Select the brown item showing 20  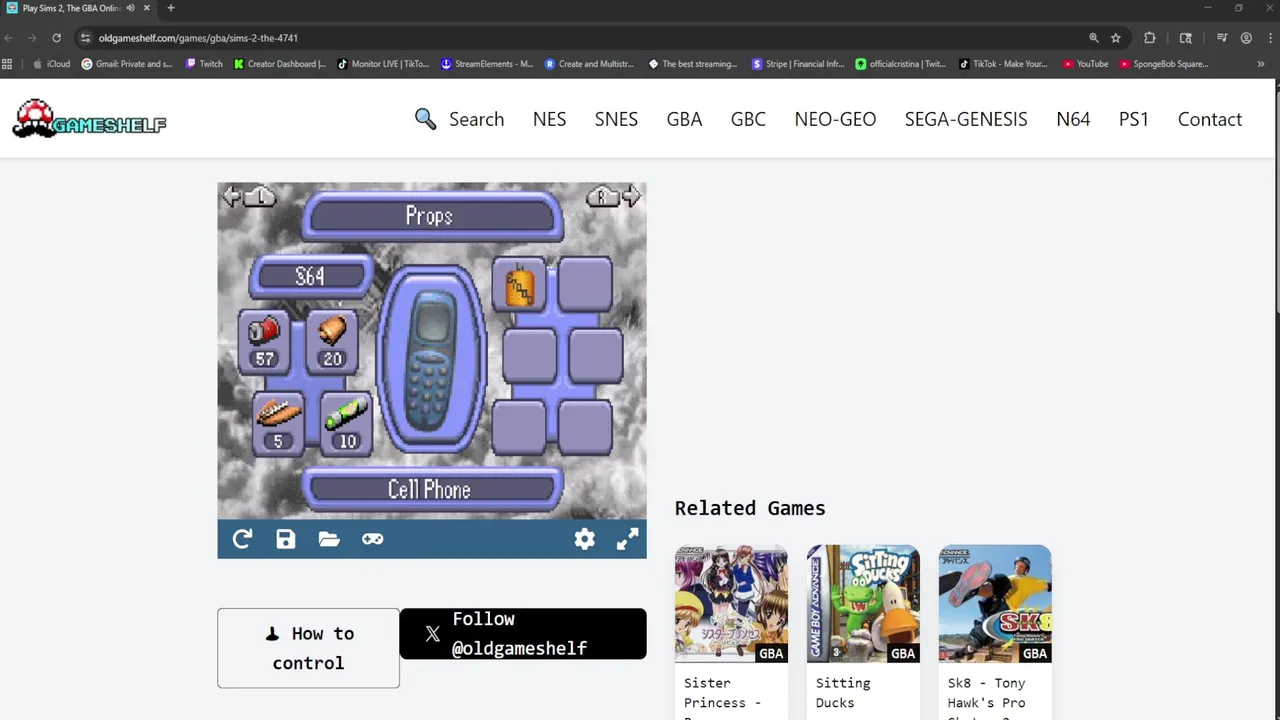coord(332,342)
